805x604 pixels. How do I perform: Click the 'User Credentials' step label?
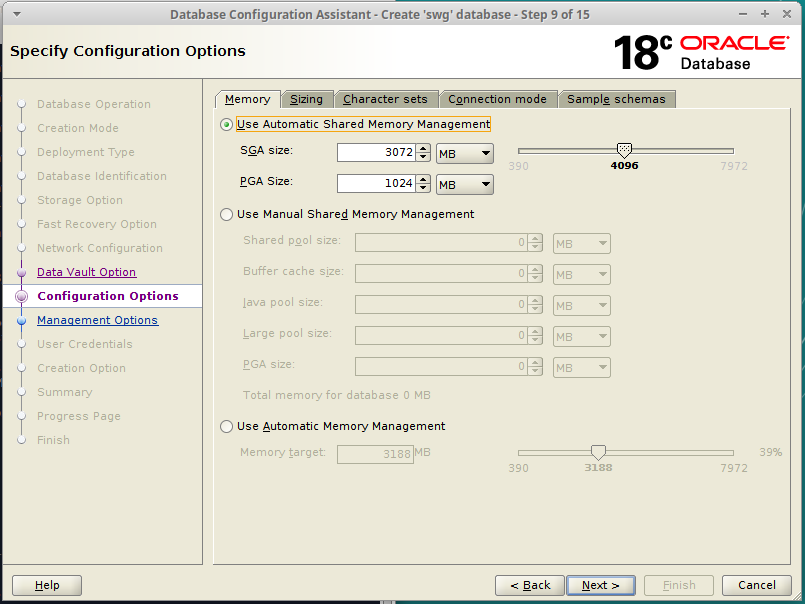point(85,344)
